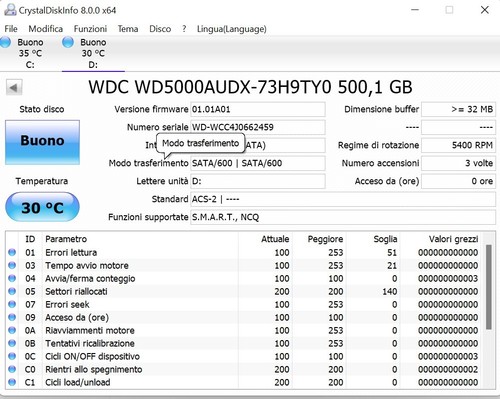This screenshot has width=500, height=399.
Task: Open the Lingua(Language) menu
Action: (232, 29)
